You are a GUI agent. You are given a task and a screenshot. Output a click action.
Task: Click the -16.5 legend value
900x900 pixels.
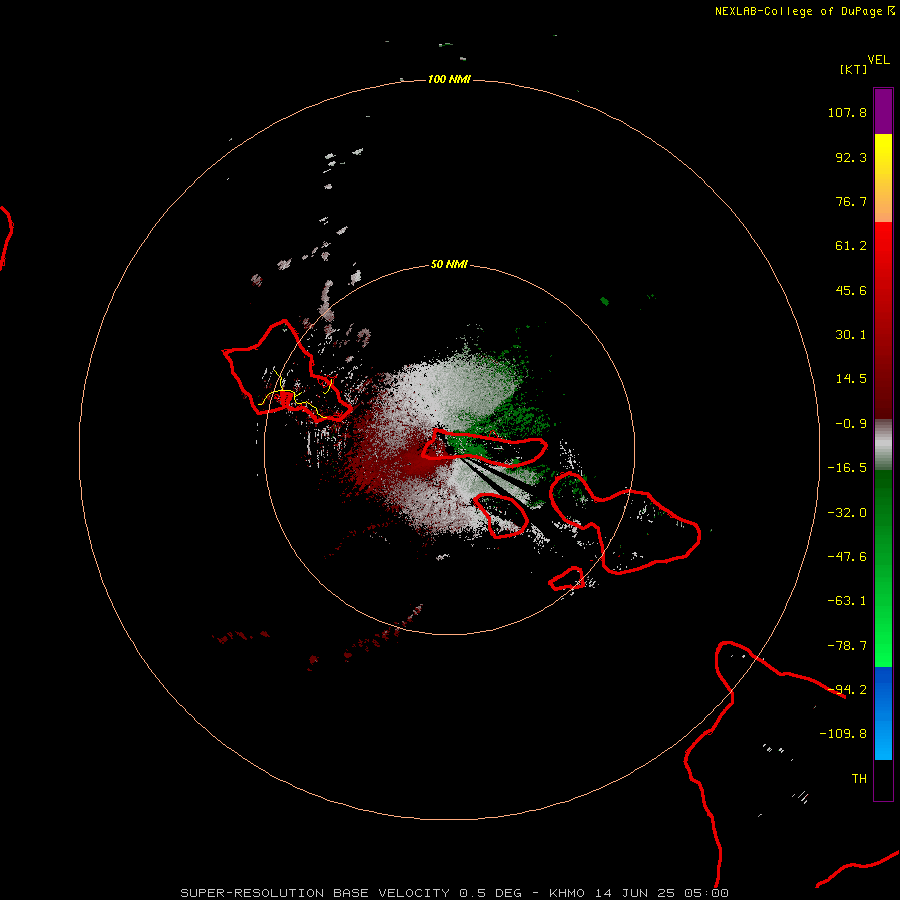point(847,468)
